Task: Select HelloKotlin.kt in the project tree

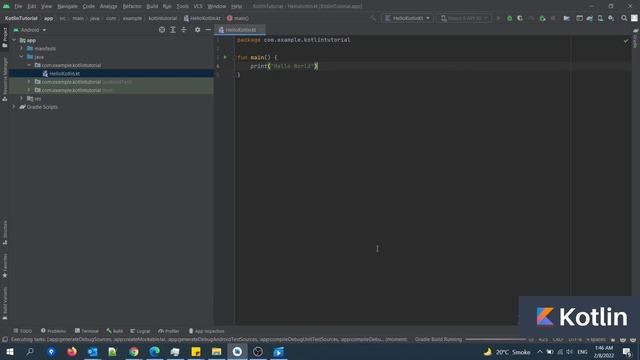Action: [64, 73]
